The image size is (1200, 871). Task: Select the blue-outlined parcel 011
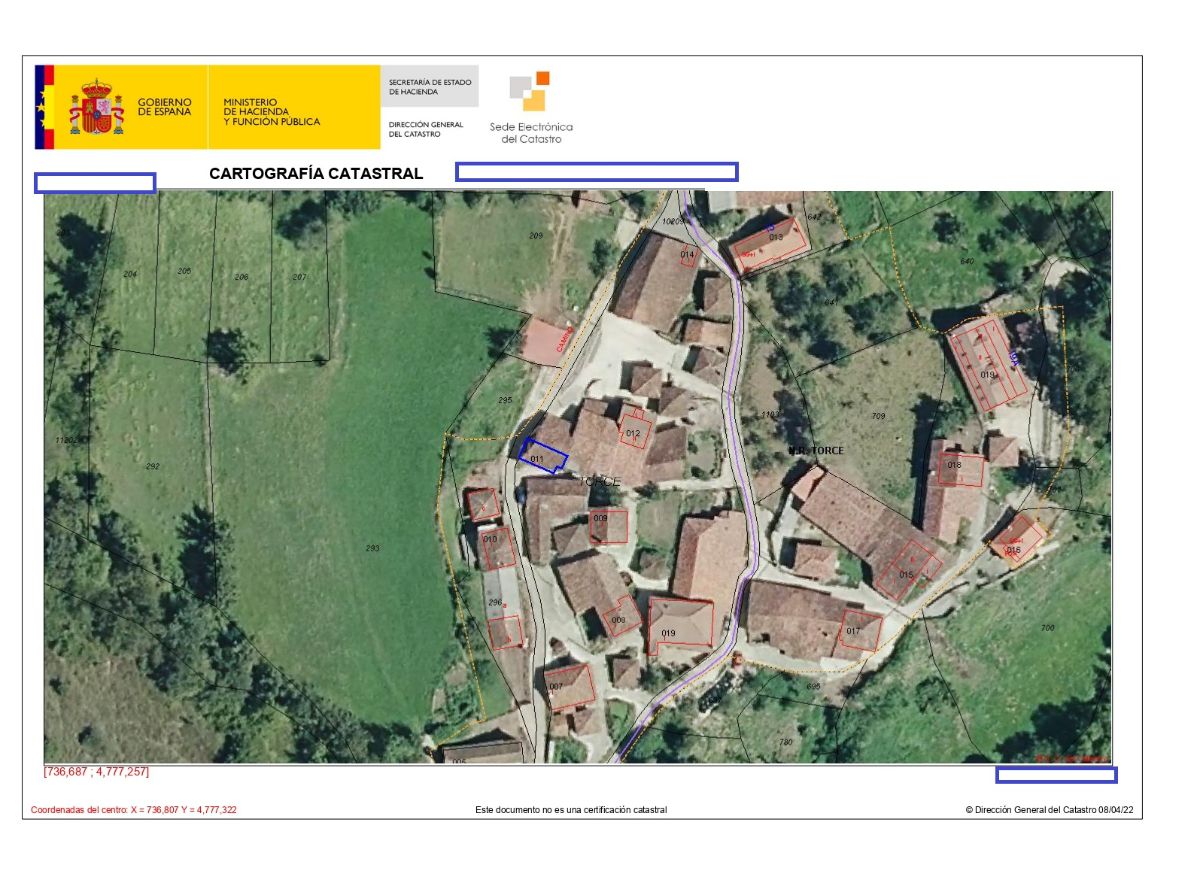point(542,455)
